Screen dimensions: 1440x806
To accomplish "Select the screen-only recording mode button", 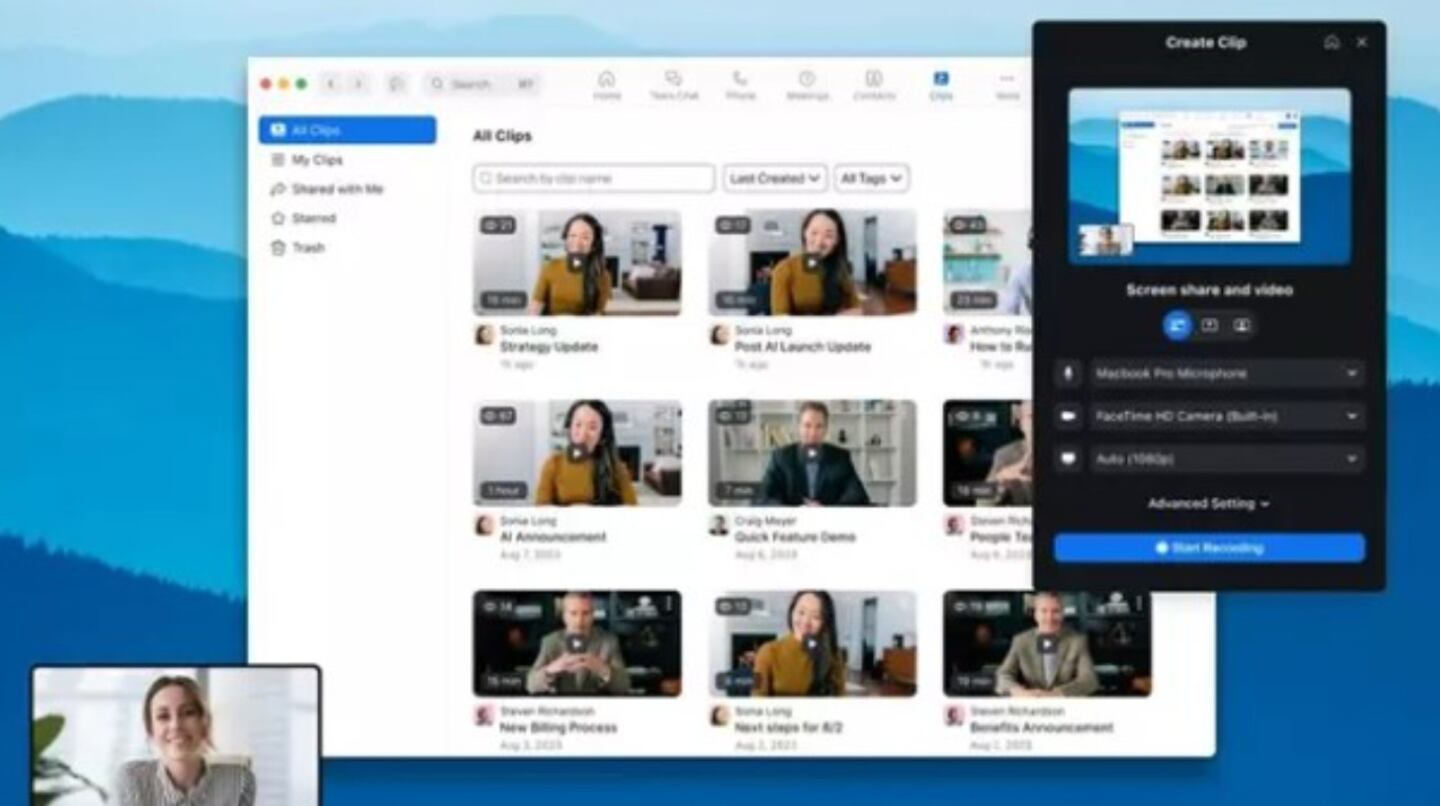I will click(1210, 325).
